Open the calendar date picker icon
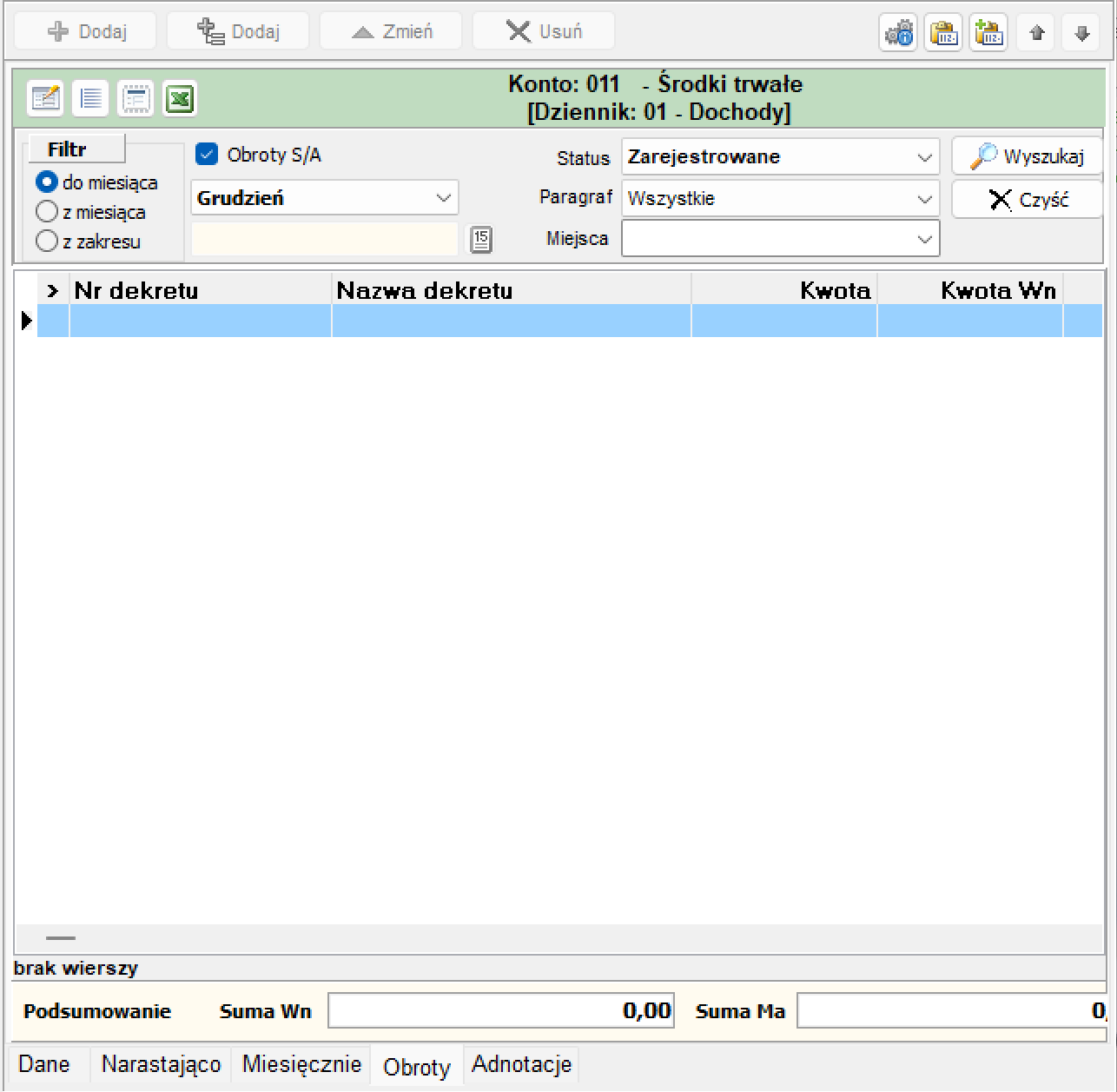Viewport: 1117px width, 1092px height. click(x=480, y=239)
